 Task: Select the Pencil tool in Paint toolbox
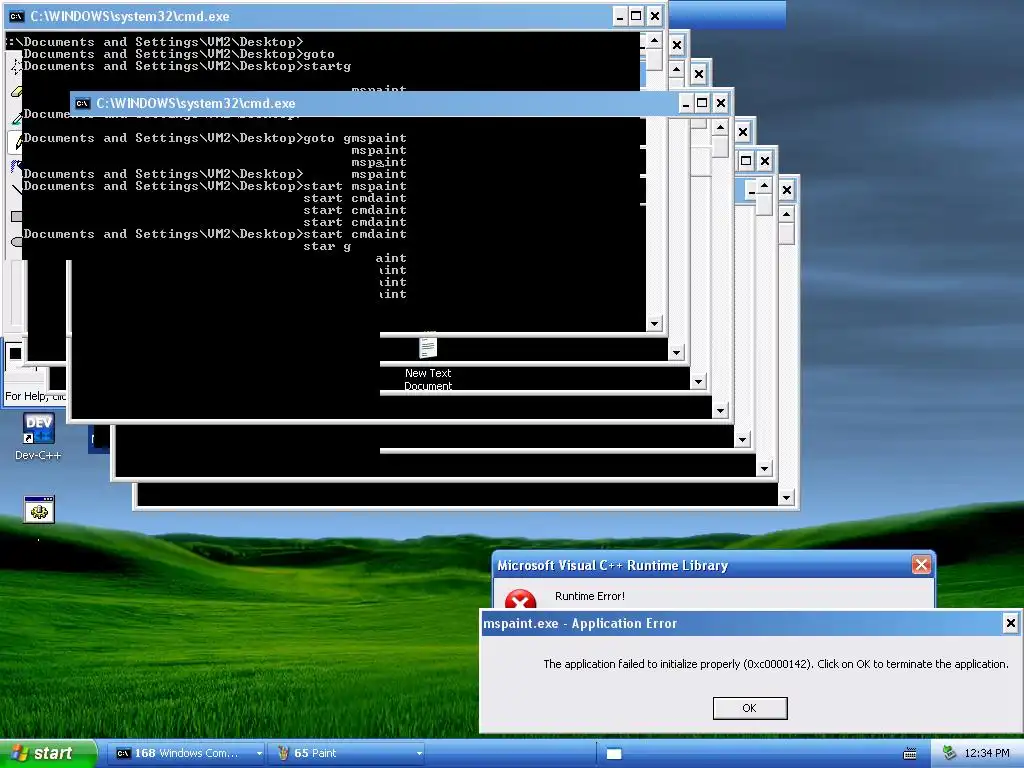pyautogui.click(x=16, y=142)
